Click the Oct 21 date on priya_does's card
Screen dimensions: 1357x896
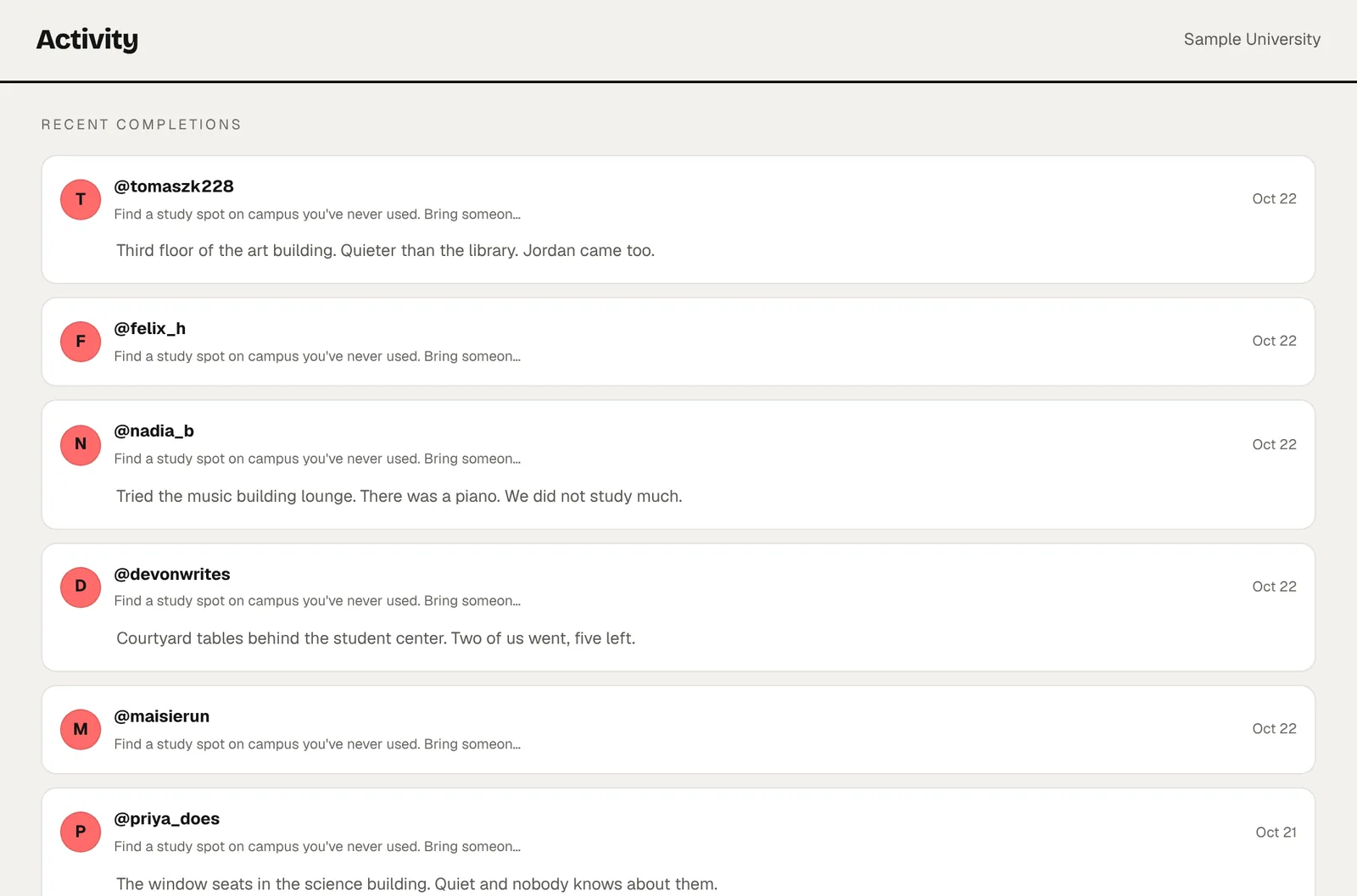click(x=1276, y=832)
